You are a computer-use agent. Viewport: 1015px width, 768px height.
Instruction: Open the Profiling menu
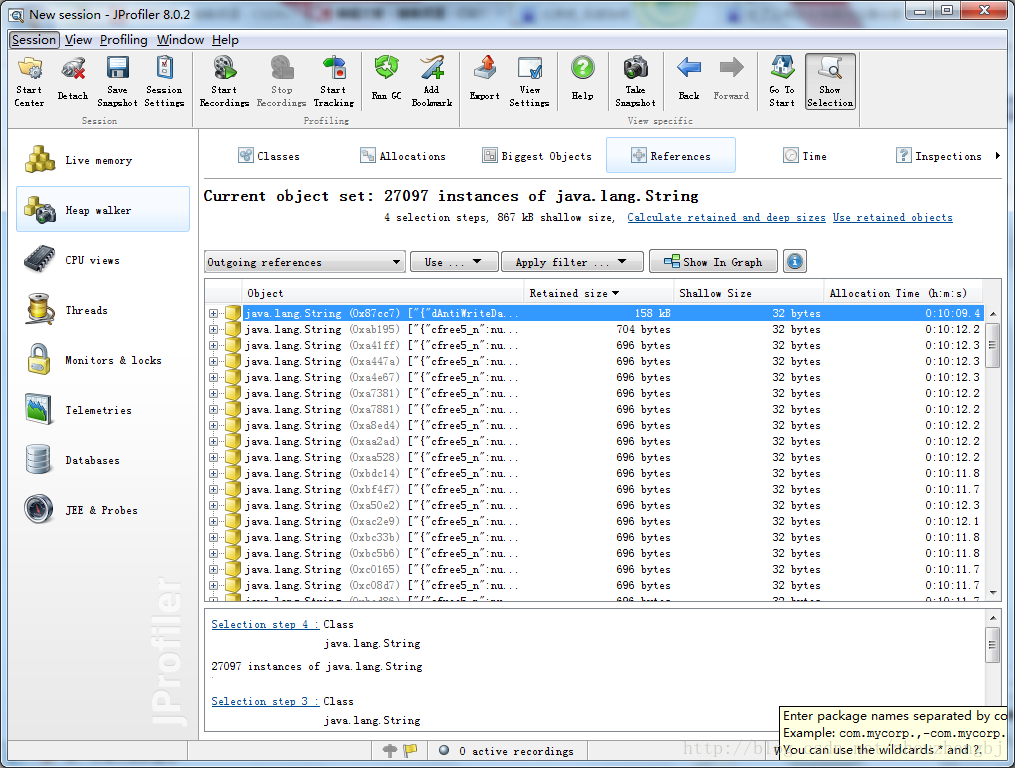click(x=124, y=40)
